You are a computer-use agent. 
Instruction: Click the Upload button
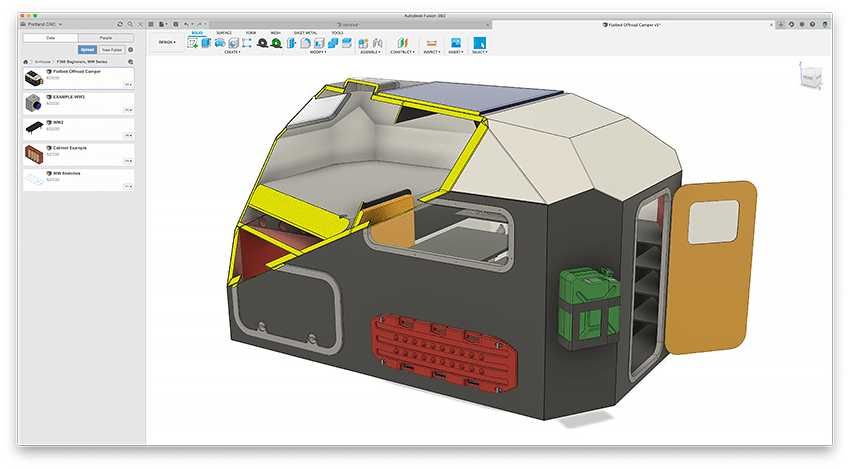87,49
